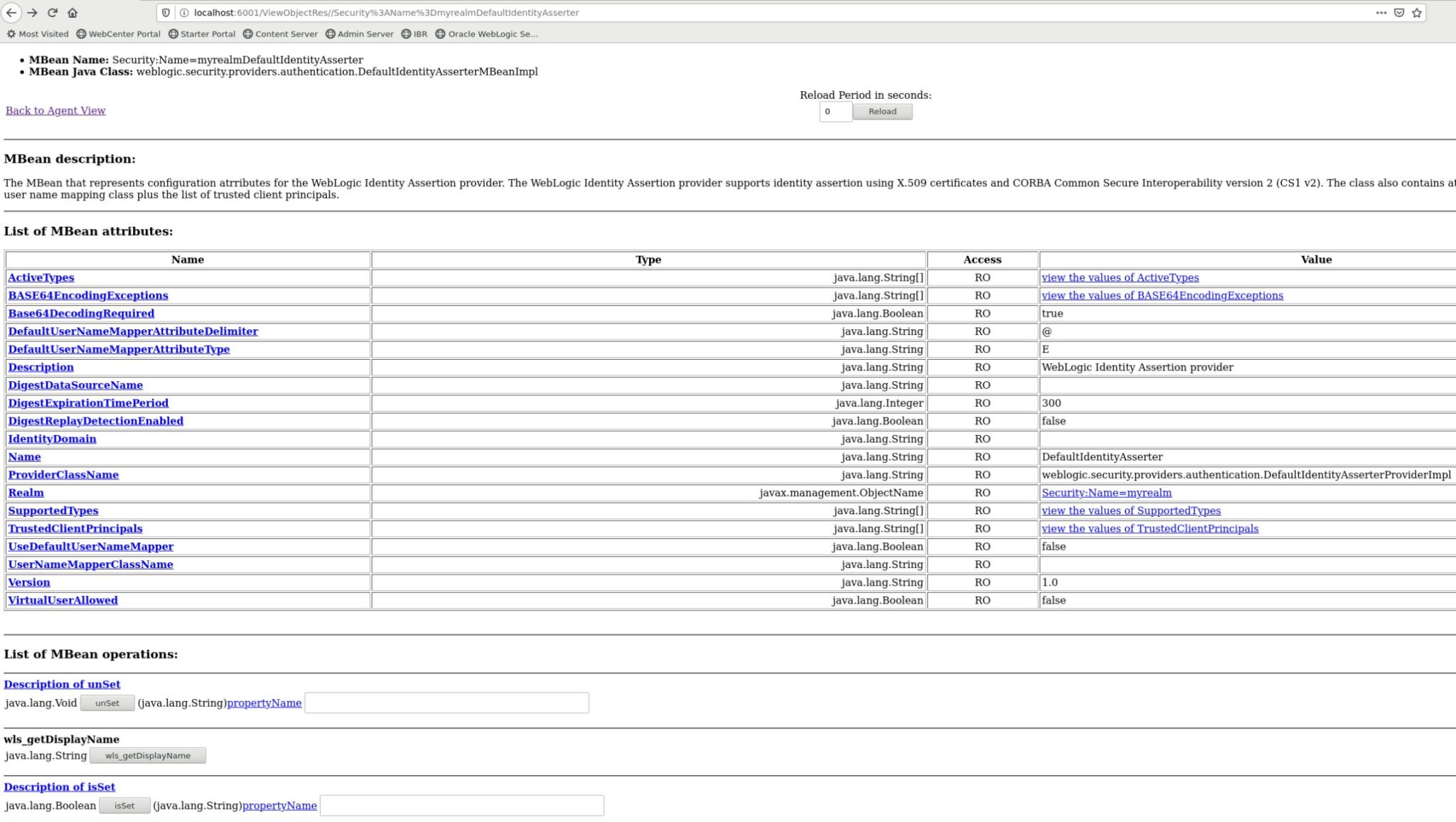Viewport: 1456px width, 822px height.
Task: Reload the page with the refresh icon
Action: click(52, 13)
